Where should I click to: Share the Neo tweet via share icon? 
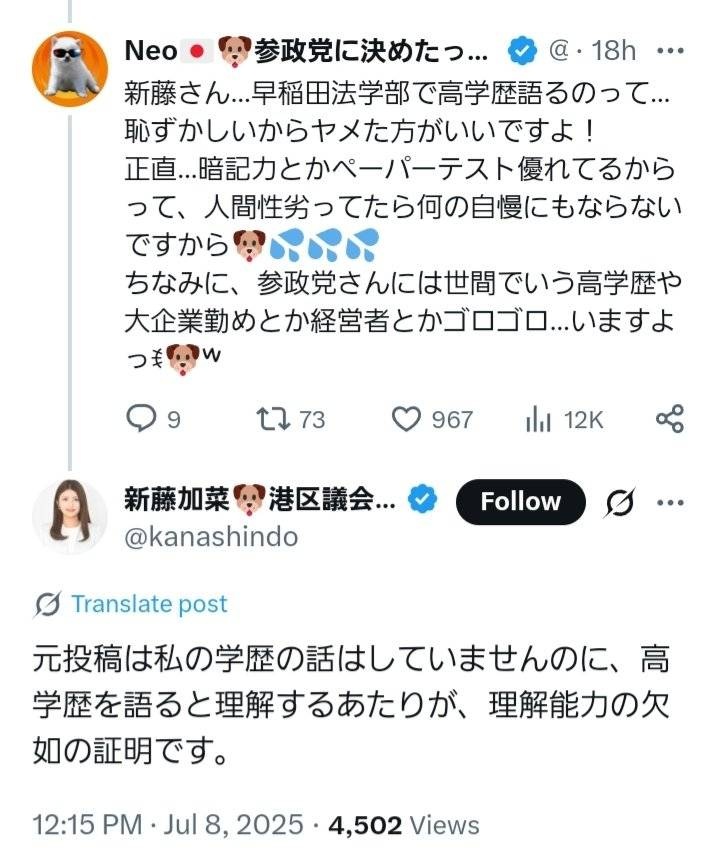tap(669, 419)
